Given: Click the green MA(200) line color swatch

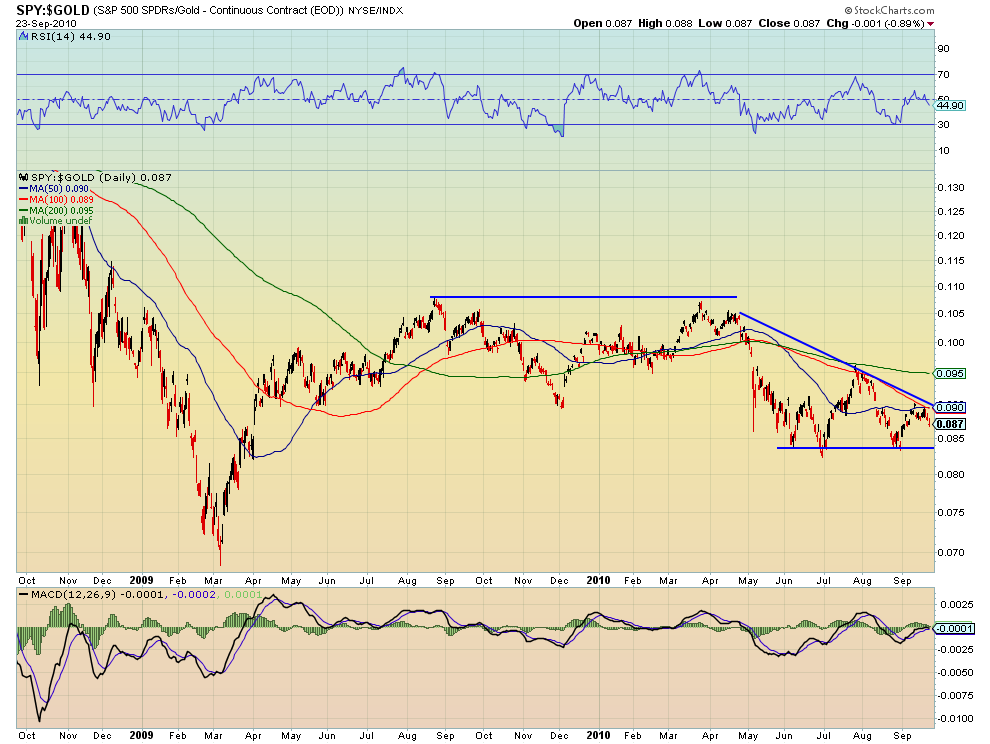Looking at the screenshot, I should [x=23, y=210].
